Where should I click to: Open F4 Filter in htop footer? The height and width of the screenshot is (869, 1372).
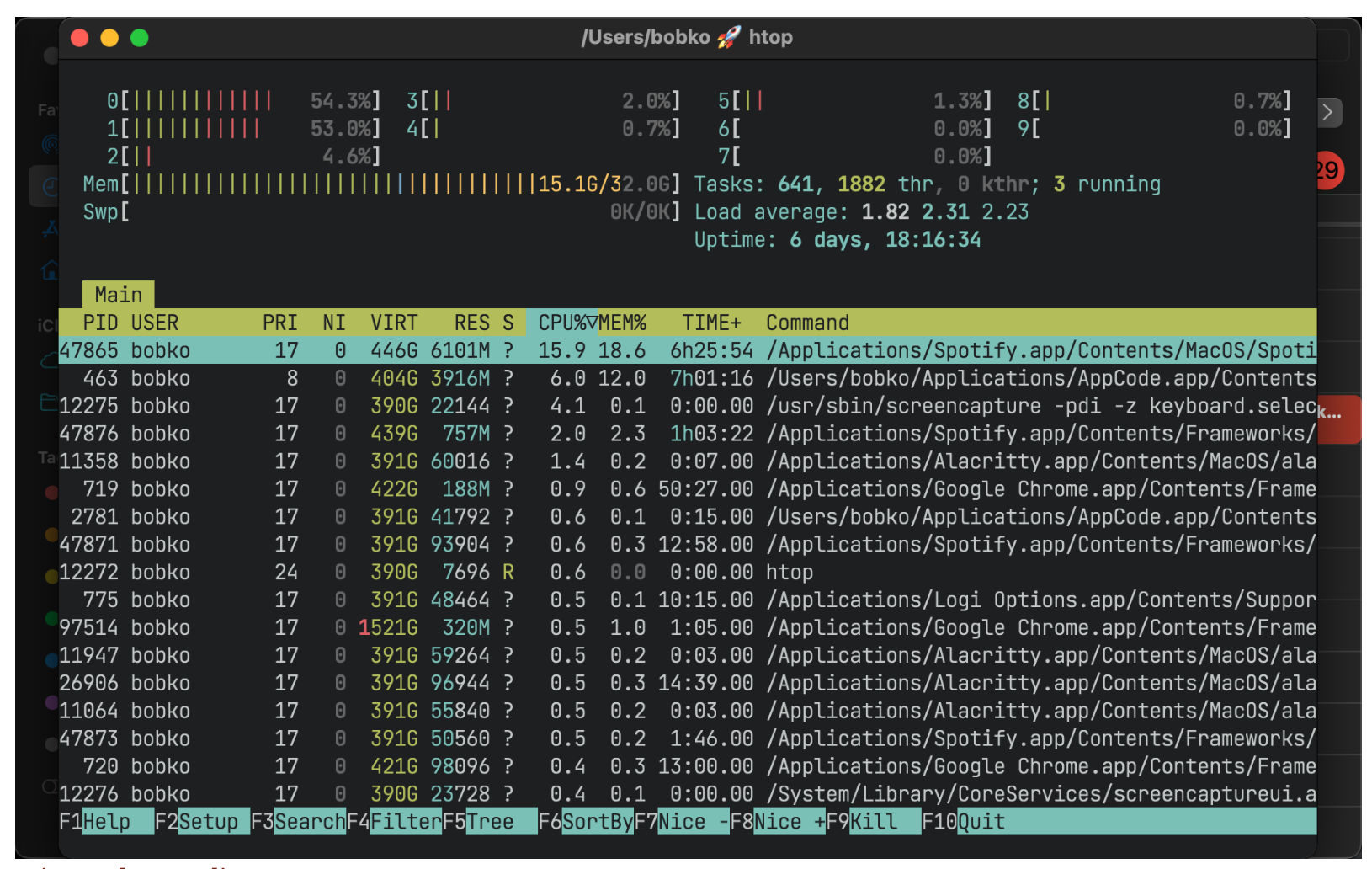pos(394,822)
